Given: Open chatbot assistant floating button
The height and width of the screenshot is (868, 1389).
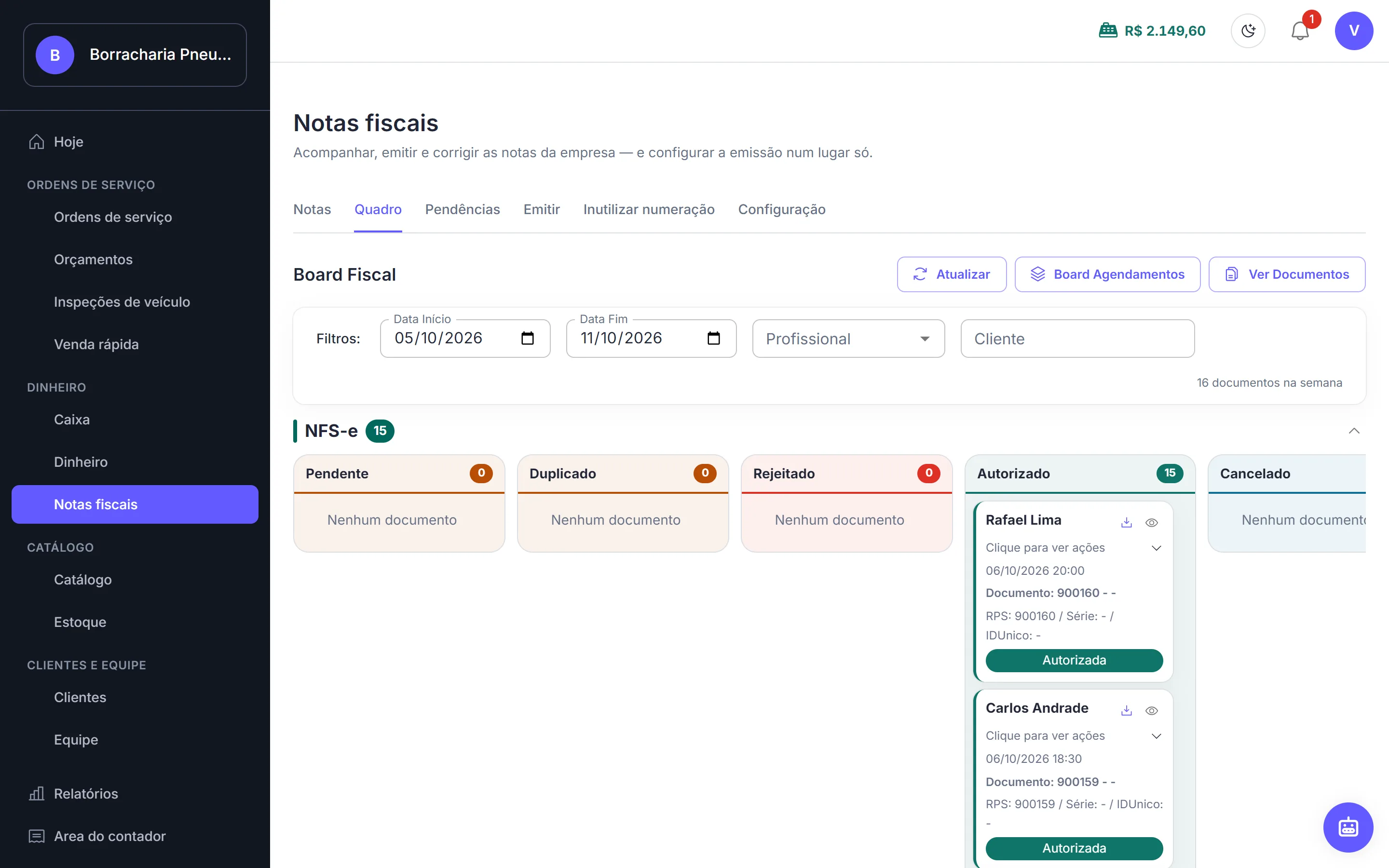Looking at the screenshot, I should pyautogui.click(x=1348, y=827).
